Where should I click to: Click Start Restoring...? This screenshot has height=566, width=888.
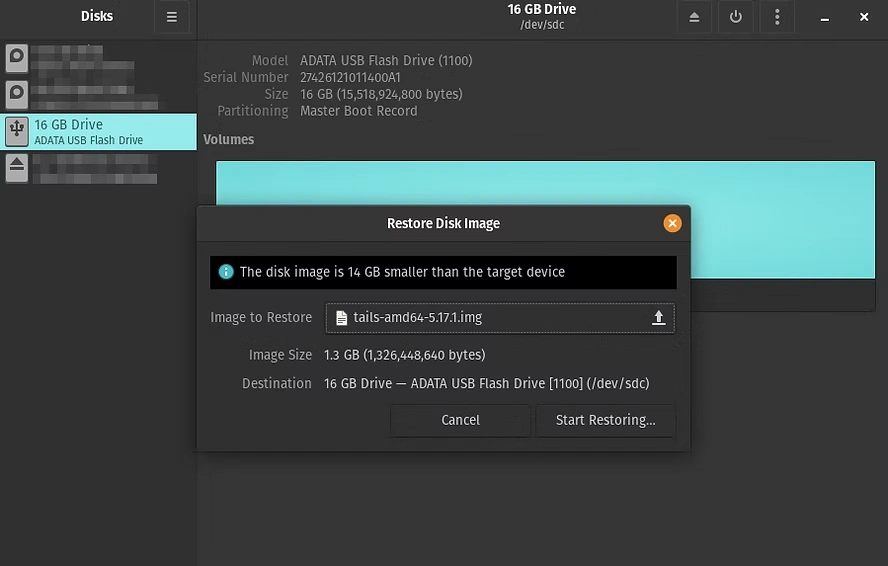tap(605, 420)
